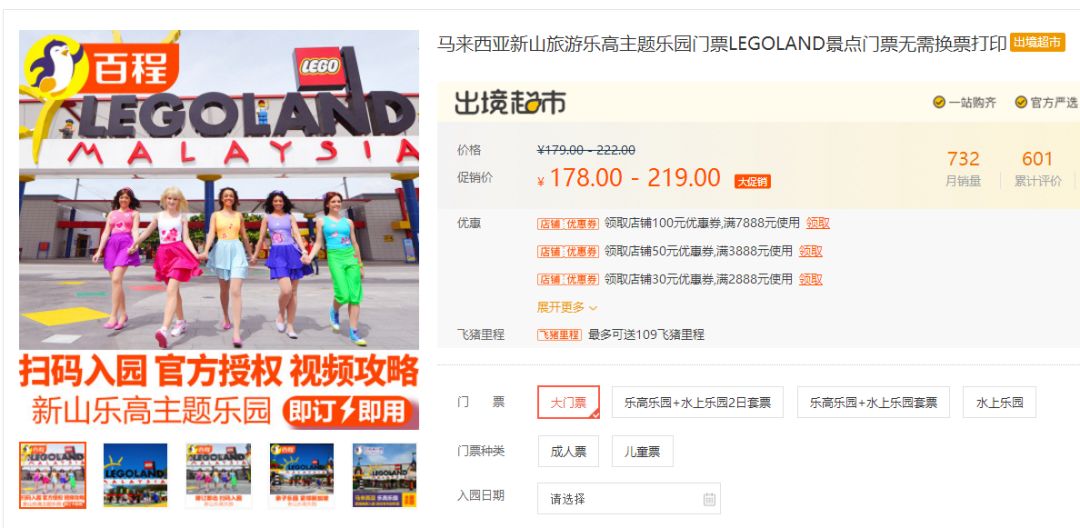Viewport: 1080px width, 528px height.
Task: Select 乐高乐园+水上乐园2日套票 option
Action: click(697, 403)
